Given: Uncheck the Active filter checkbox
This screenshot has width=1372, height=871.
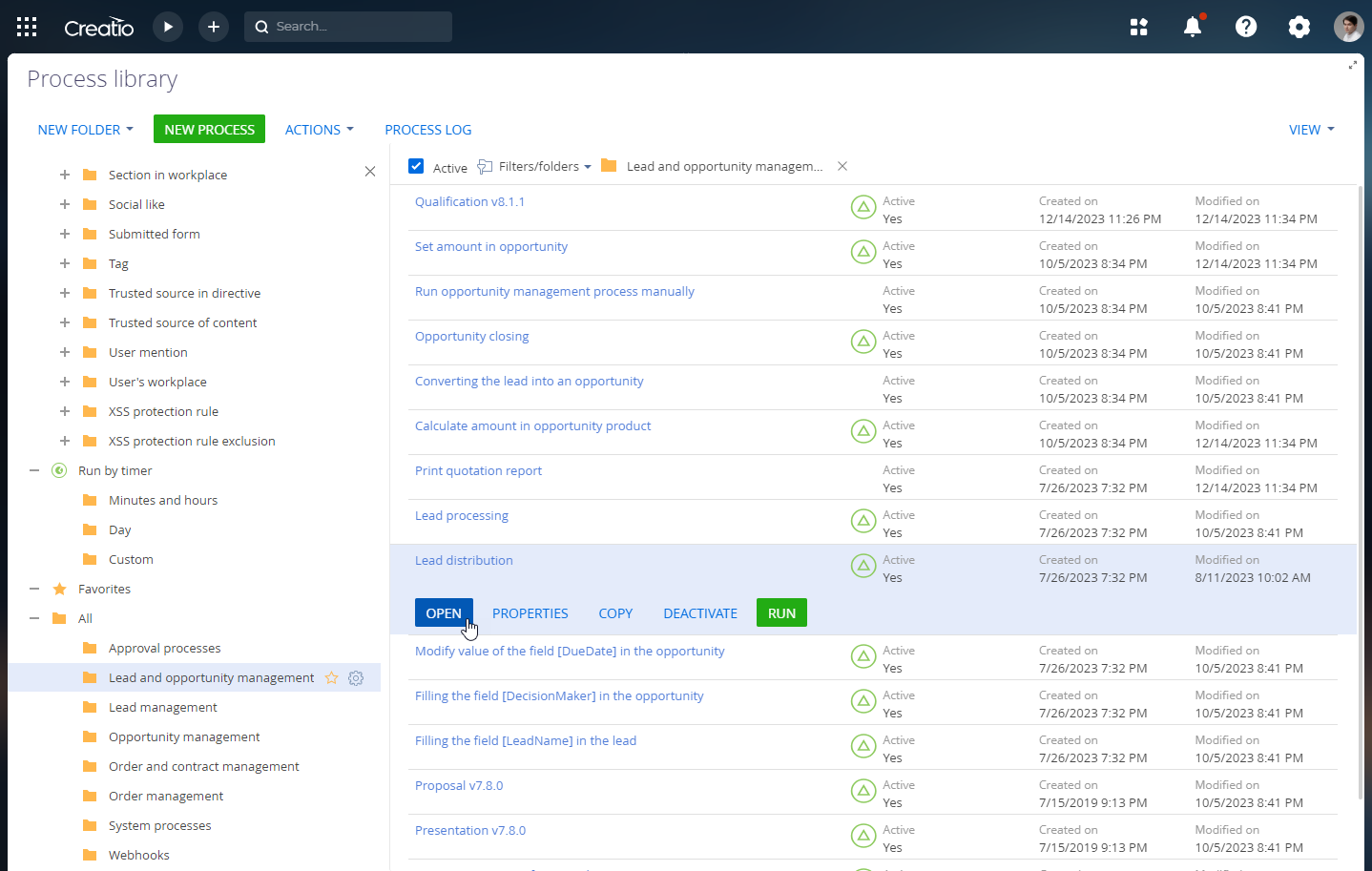Looking at the screenshot, I should pos(416,166).
